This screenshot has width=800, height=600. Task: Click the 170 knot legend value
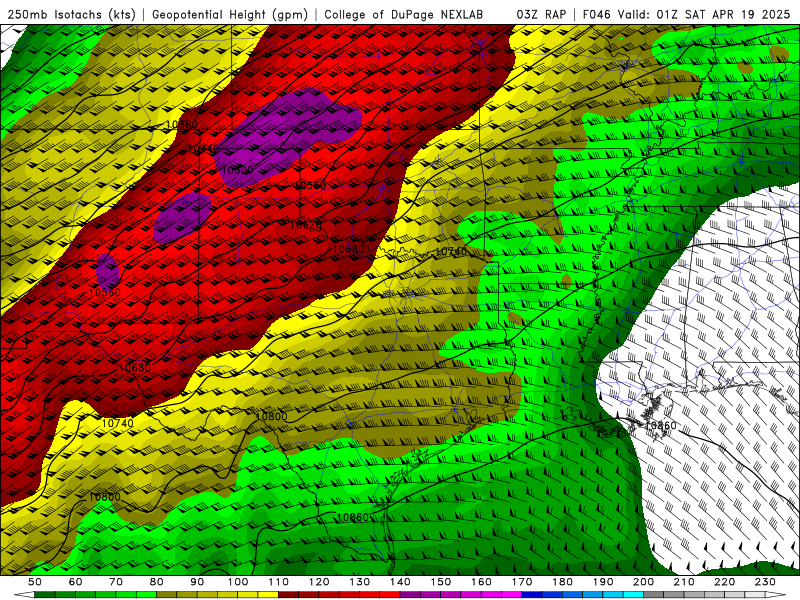pos(522,582)
